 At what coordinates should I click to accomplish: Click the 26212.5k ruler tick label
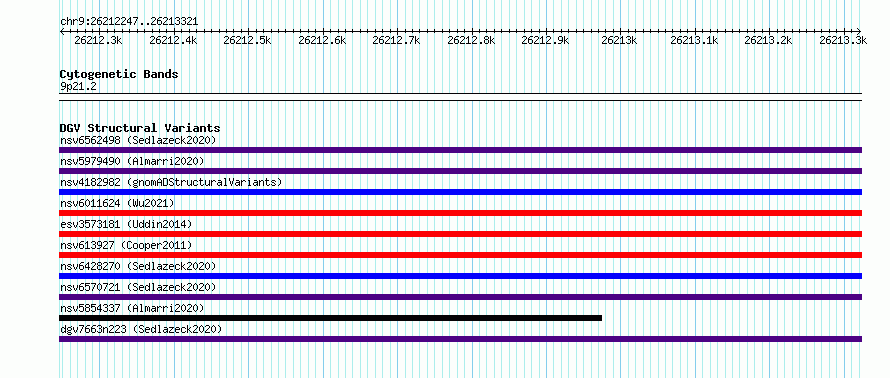tap(247, 40)
